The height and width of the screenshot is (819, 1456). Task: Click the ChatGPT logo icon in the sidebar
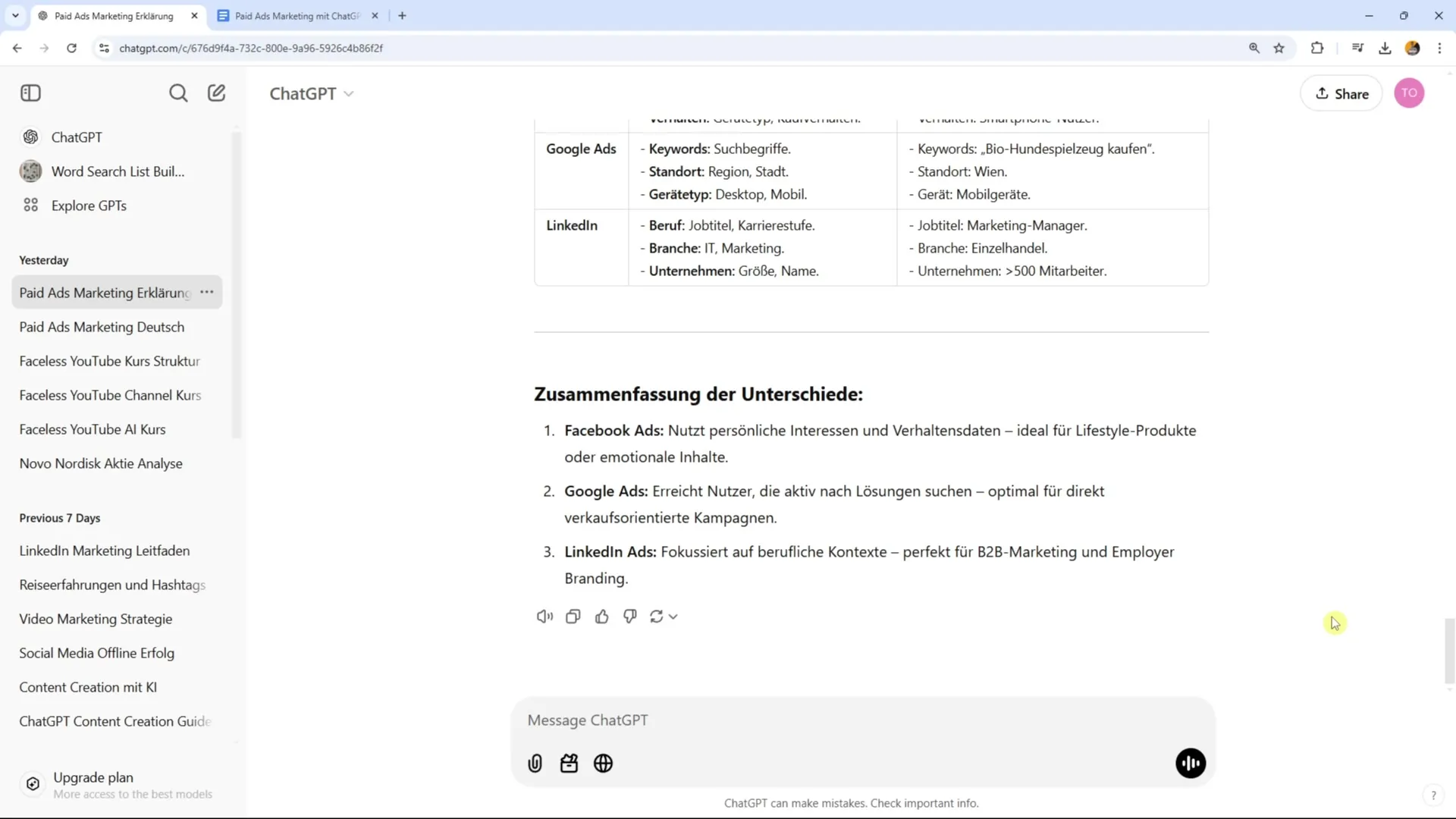coord(31,137)
